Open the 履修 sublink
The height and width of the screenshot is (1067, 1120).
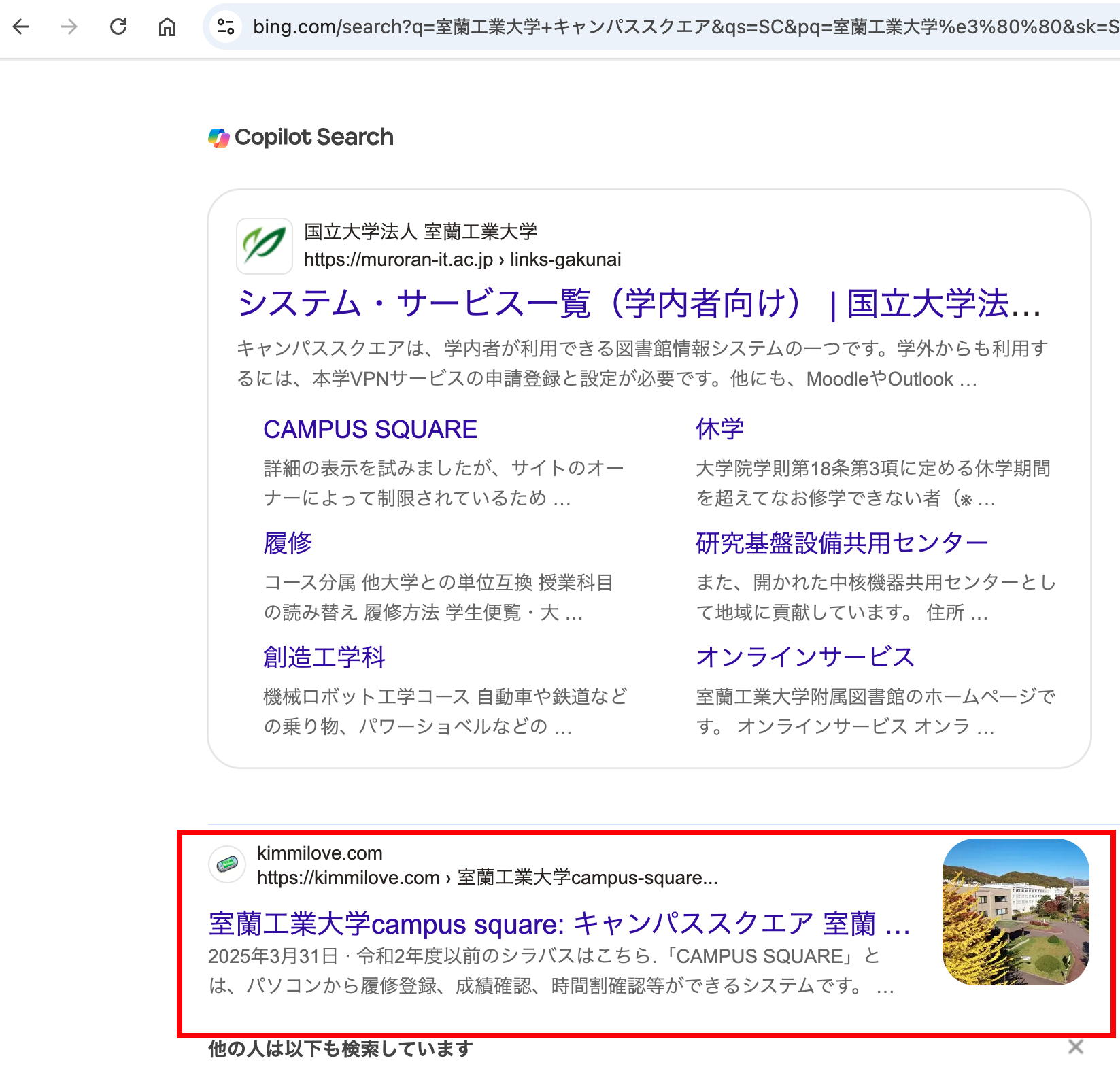288,543
